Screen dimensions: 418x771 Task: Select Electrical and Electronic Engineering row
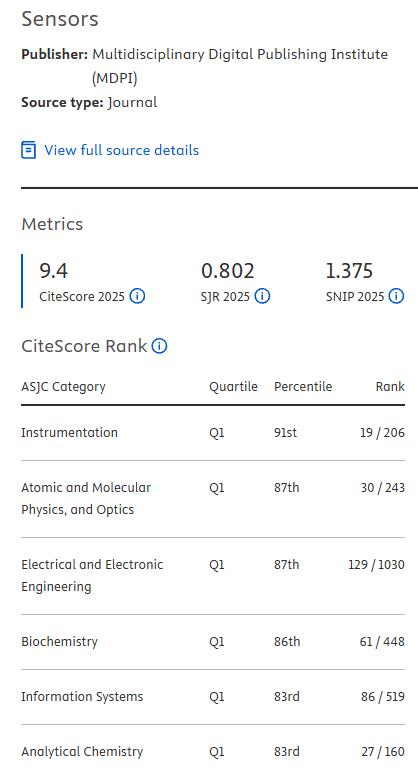[x=213, y=576]
